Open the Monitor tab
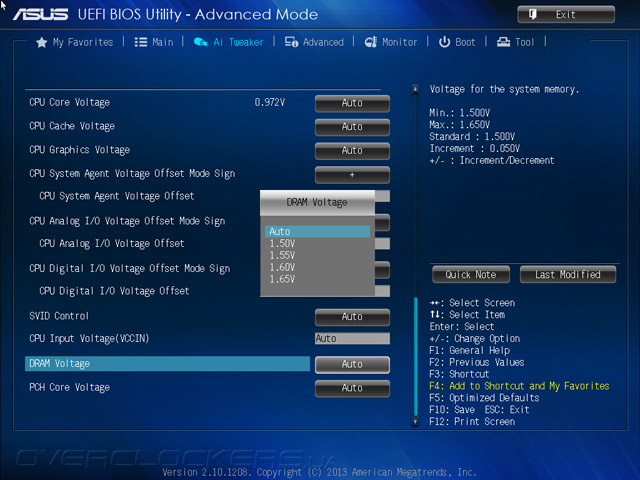Viewport: 640px width, 480px height. click(391, 42)
